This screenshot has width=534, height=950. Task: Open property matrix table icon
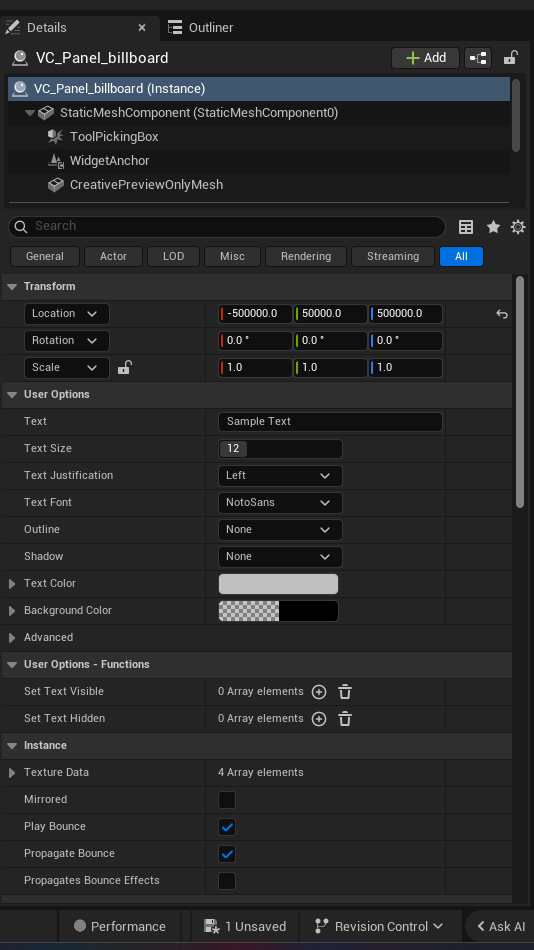(x=466, y=227)
